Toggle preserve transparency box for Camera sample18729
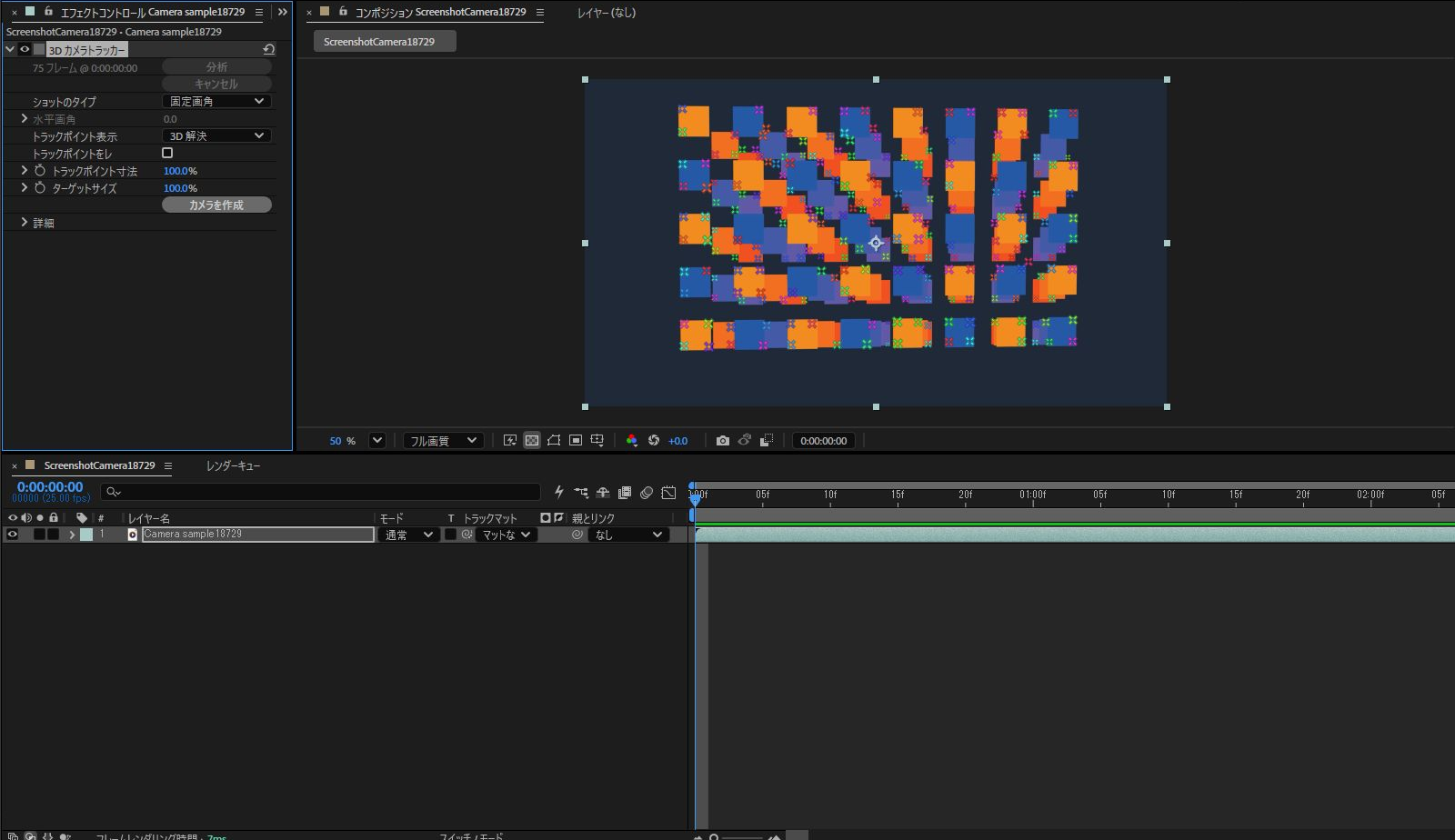 450,535
